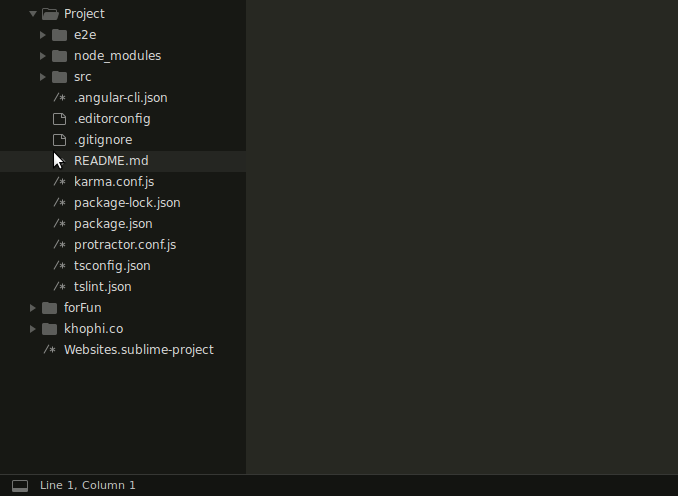This screenshot has width=678, height=496.
Task: Click the node_modules folder icon
Action: coord(59,56)
